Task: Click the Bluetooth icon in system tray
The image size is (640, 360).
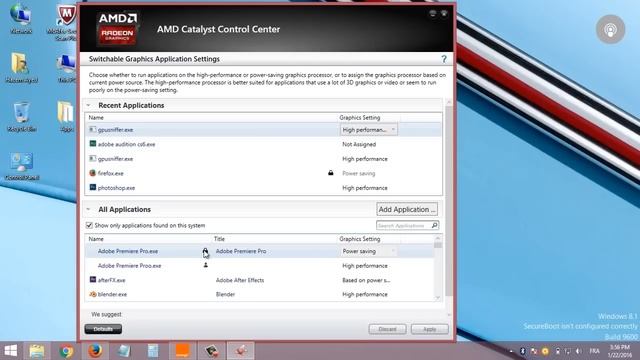Action: pyautogui.click(x=522, y=351)
